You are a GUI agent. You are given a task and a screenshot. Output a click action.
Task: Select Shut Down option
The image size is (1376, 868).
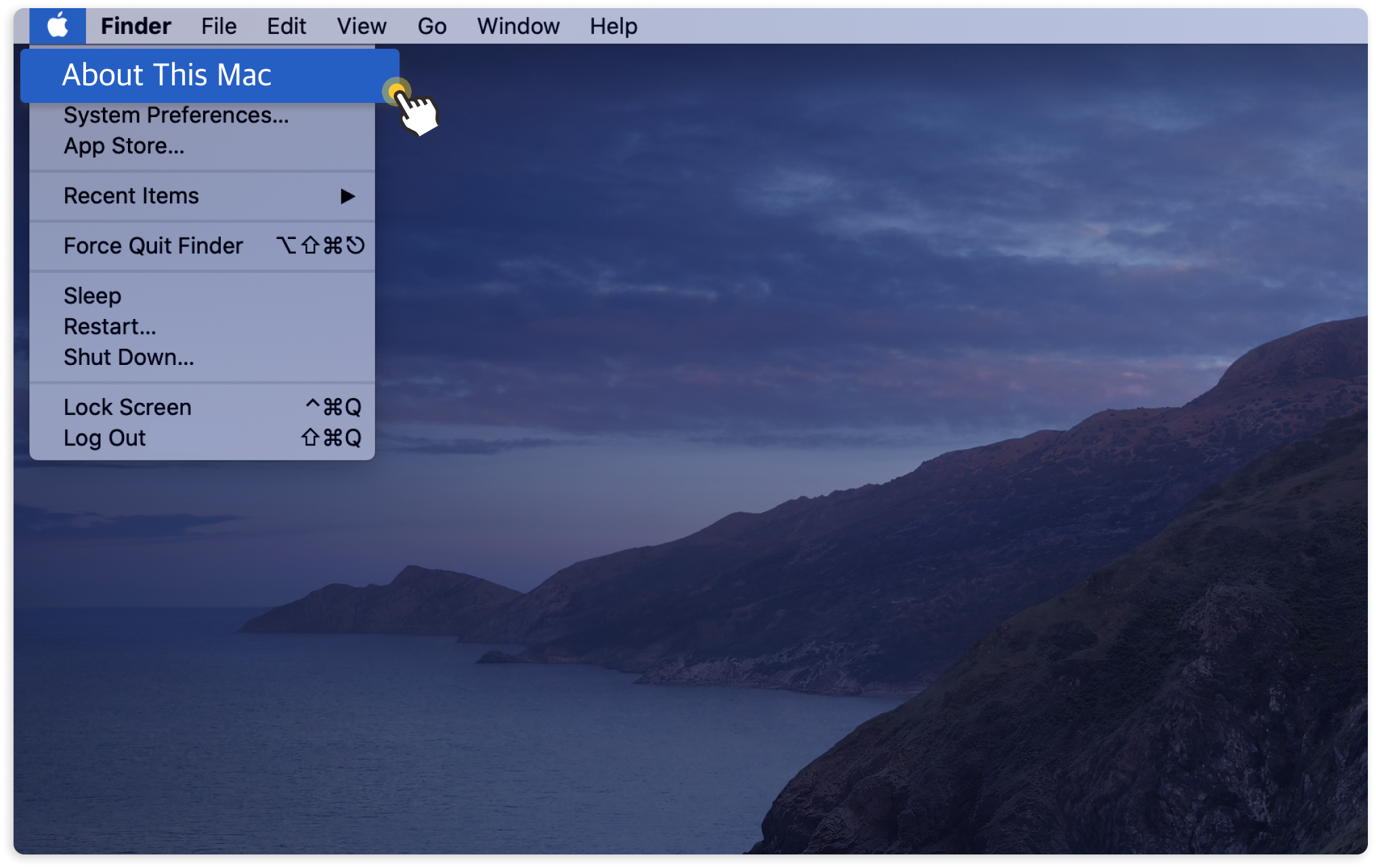coord(202,357)
